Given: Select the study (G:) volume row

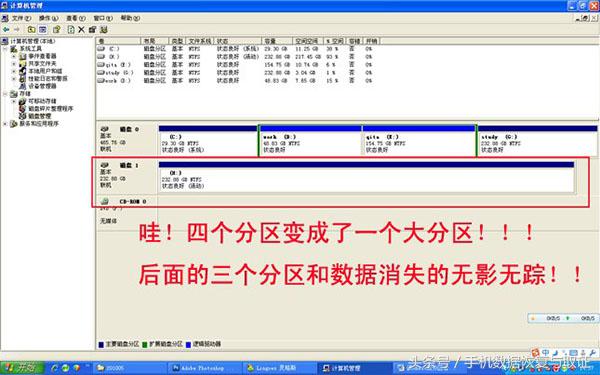Looking at the screenshot, I should pos(235,73).
